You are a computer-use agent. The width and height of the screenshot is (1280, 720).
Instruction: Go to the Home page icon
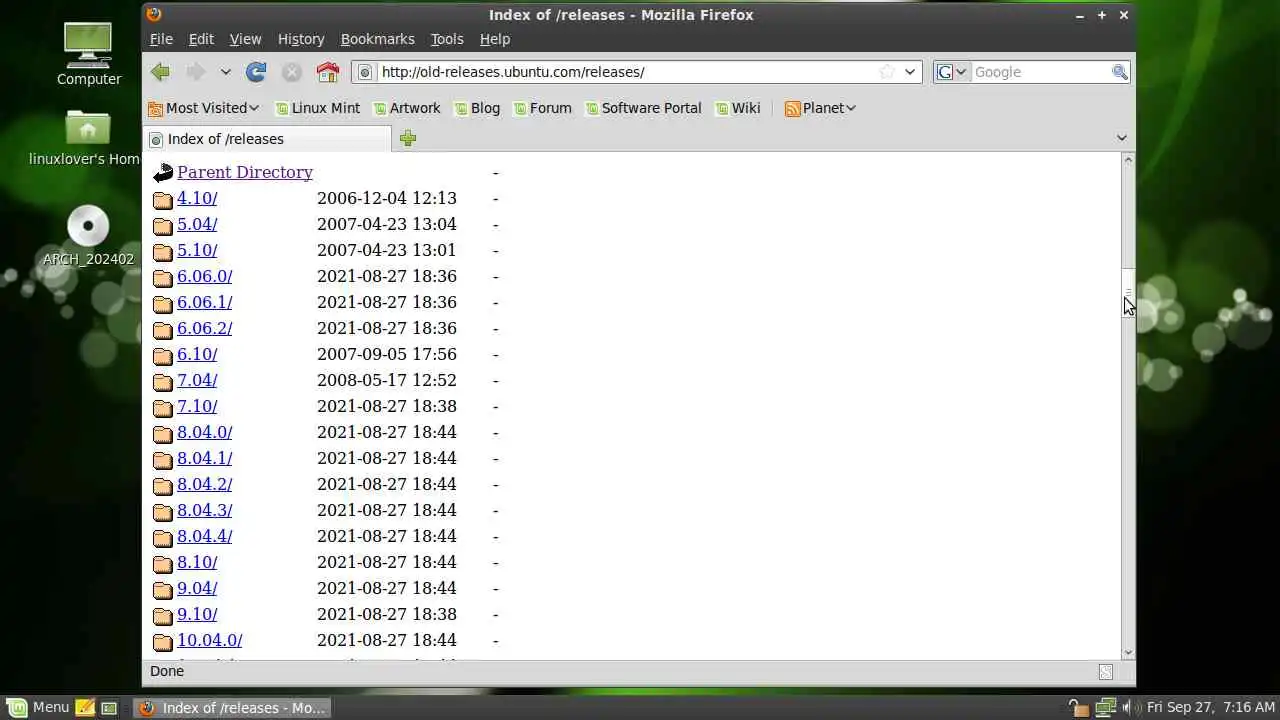(328, 72)
